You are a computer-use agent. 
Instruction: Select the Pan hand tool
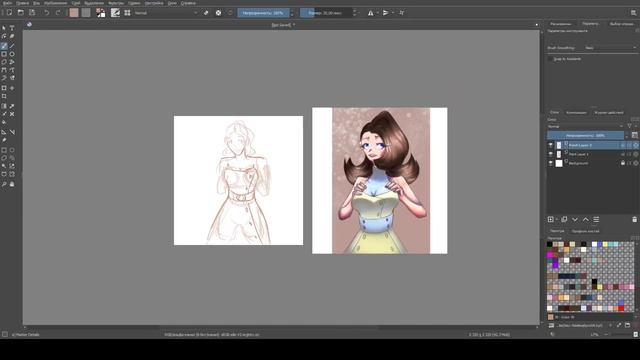(x=12, y=184)
